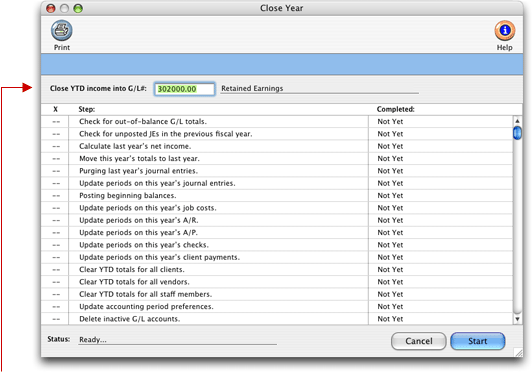Click scrollbar down arrow in step list
The image size is (532, 372).
pyautogui.click(x=517, y=319)
